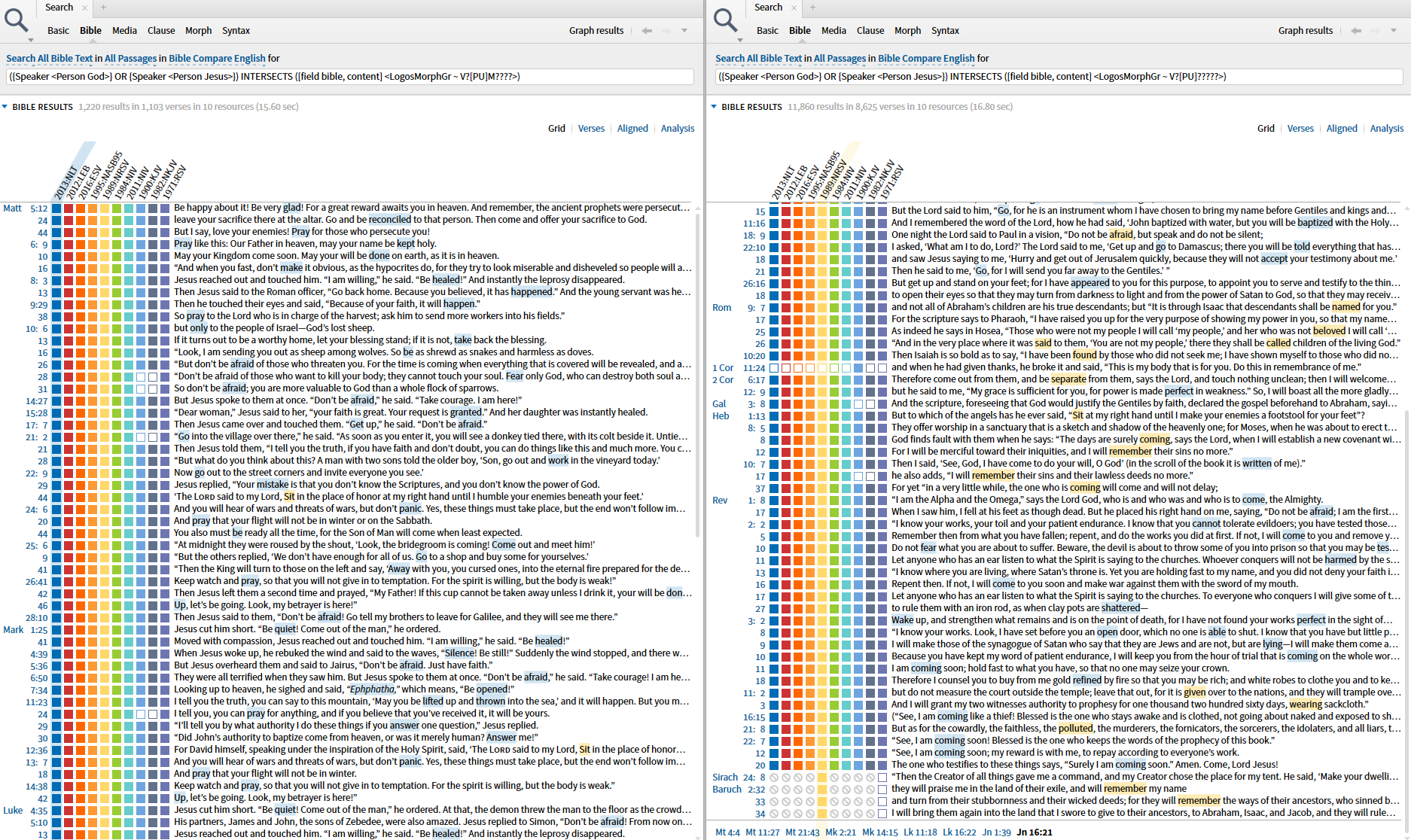Select Basic search type in left panel
Screen dimensions: 1411x840
58,31
